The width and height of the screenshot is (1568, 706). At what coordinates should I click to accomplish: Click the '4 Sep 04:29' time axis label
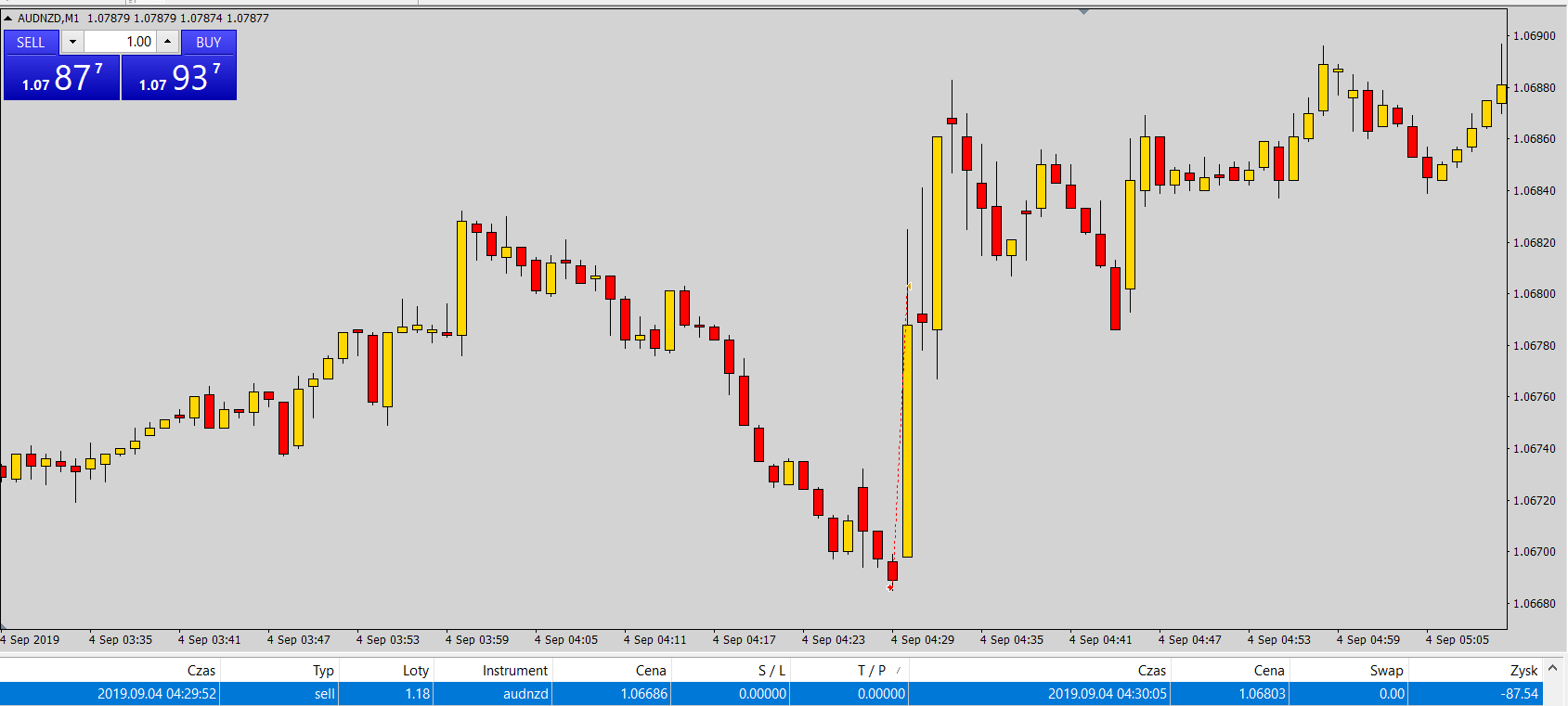point(923,640)
